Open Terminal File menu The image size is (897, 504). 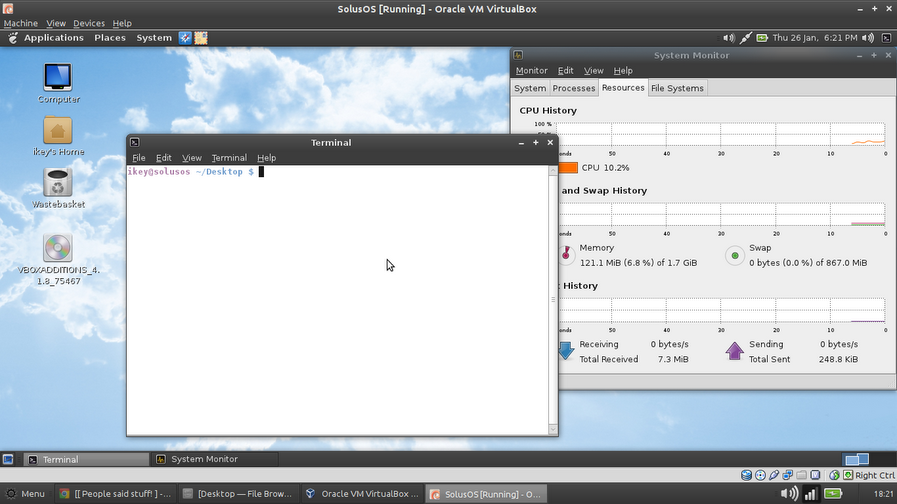click(x=139, y=158)
